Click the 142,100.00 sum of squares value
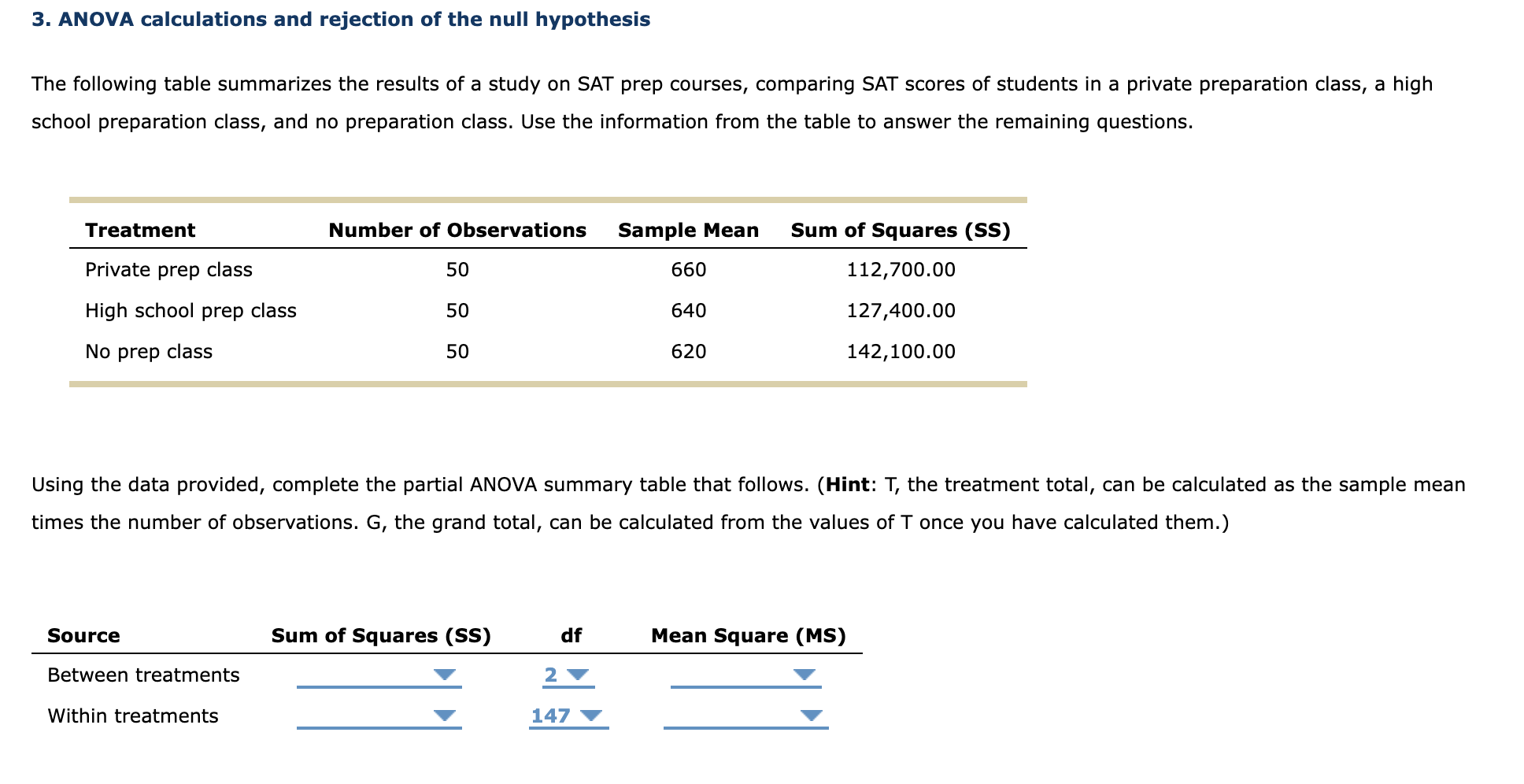Image resolution: width=1524 pixels, height=784 pixels. 901,352
